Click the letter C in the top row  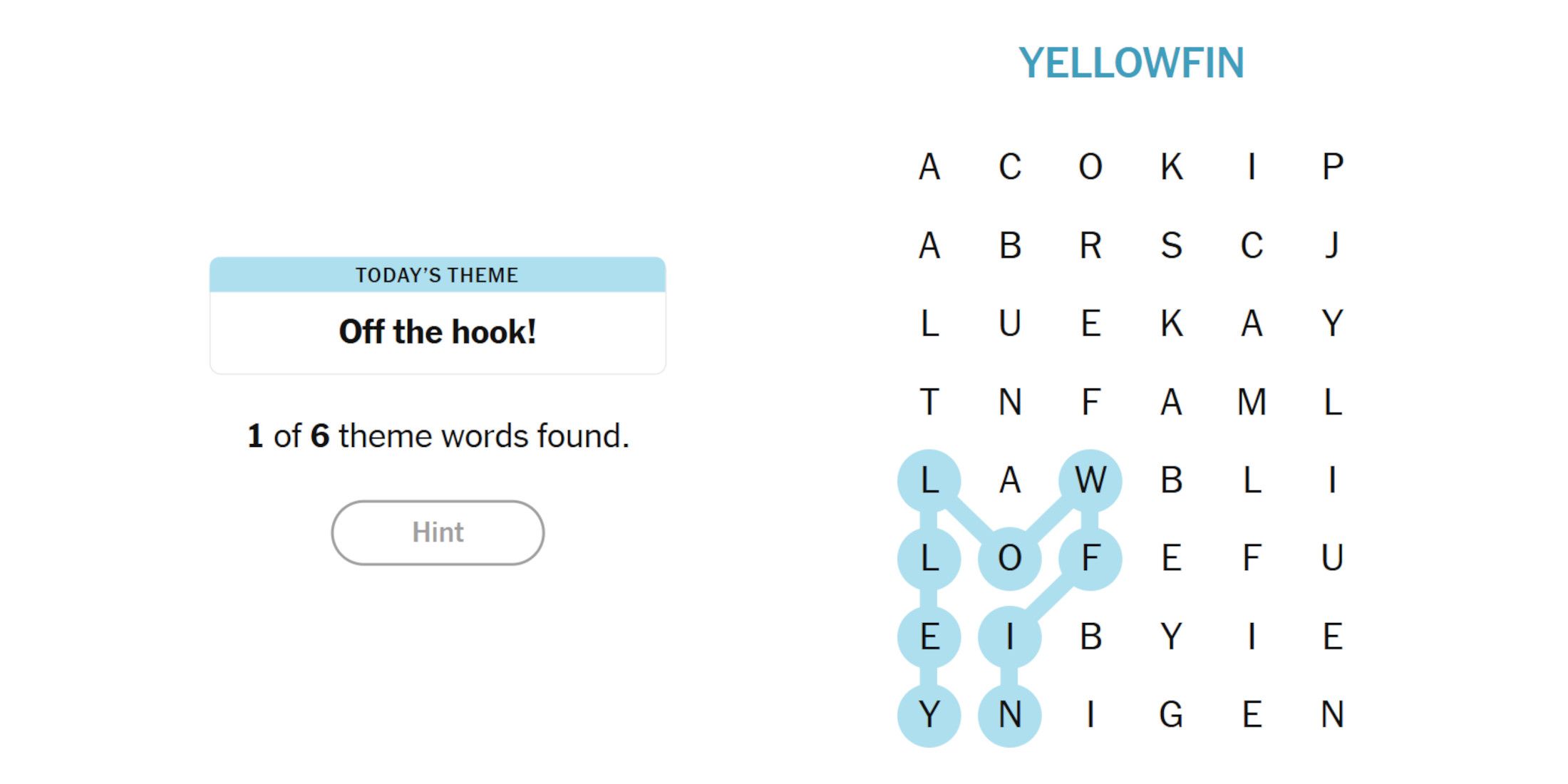pos(1010,167)
